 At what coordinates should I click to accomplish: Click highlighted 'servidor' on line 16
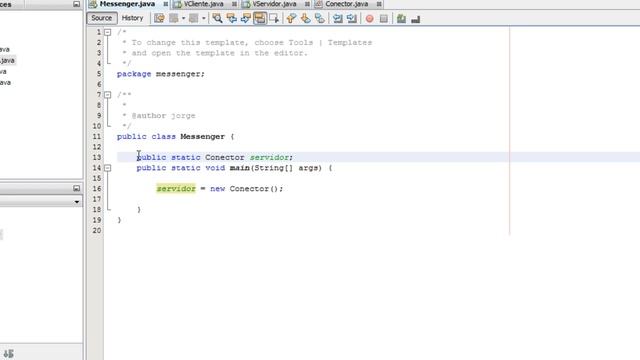coord(176,189)
